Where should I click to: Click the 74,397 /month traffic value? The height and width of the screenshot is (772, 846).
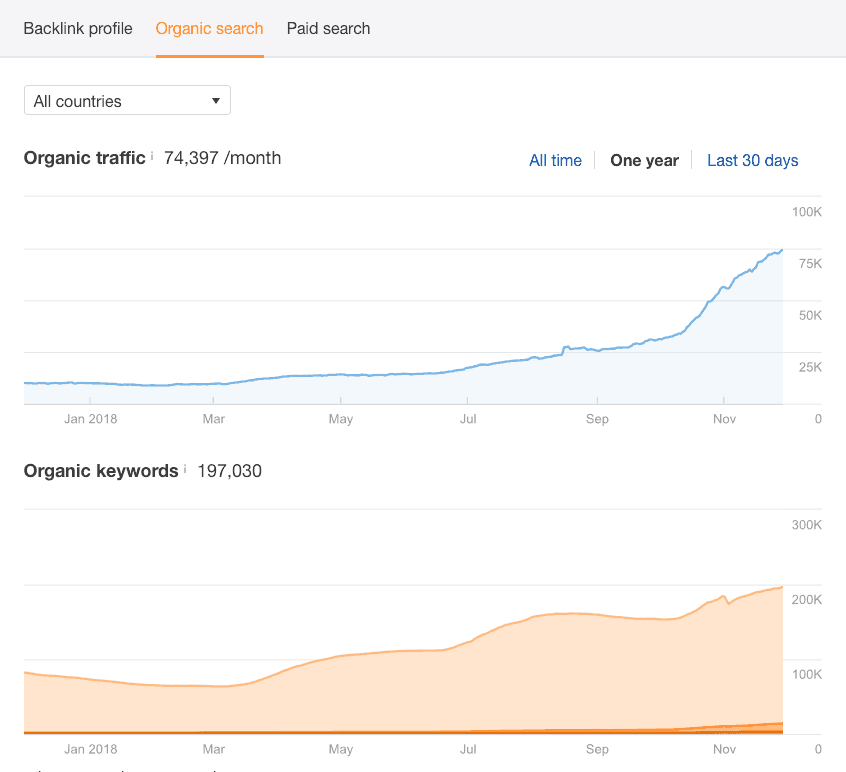coord(222,158)
